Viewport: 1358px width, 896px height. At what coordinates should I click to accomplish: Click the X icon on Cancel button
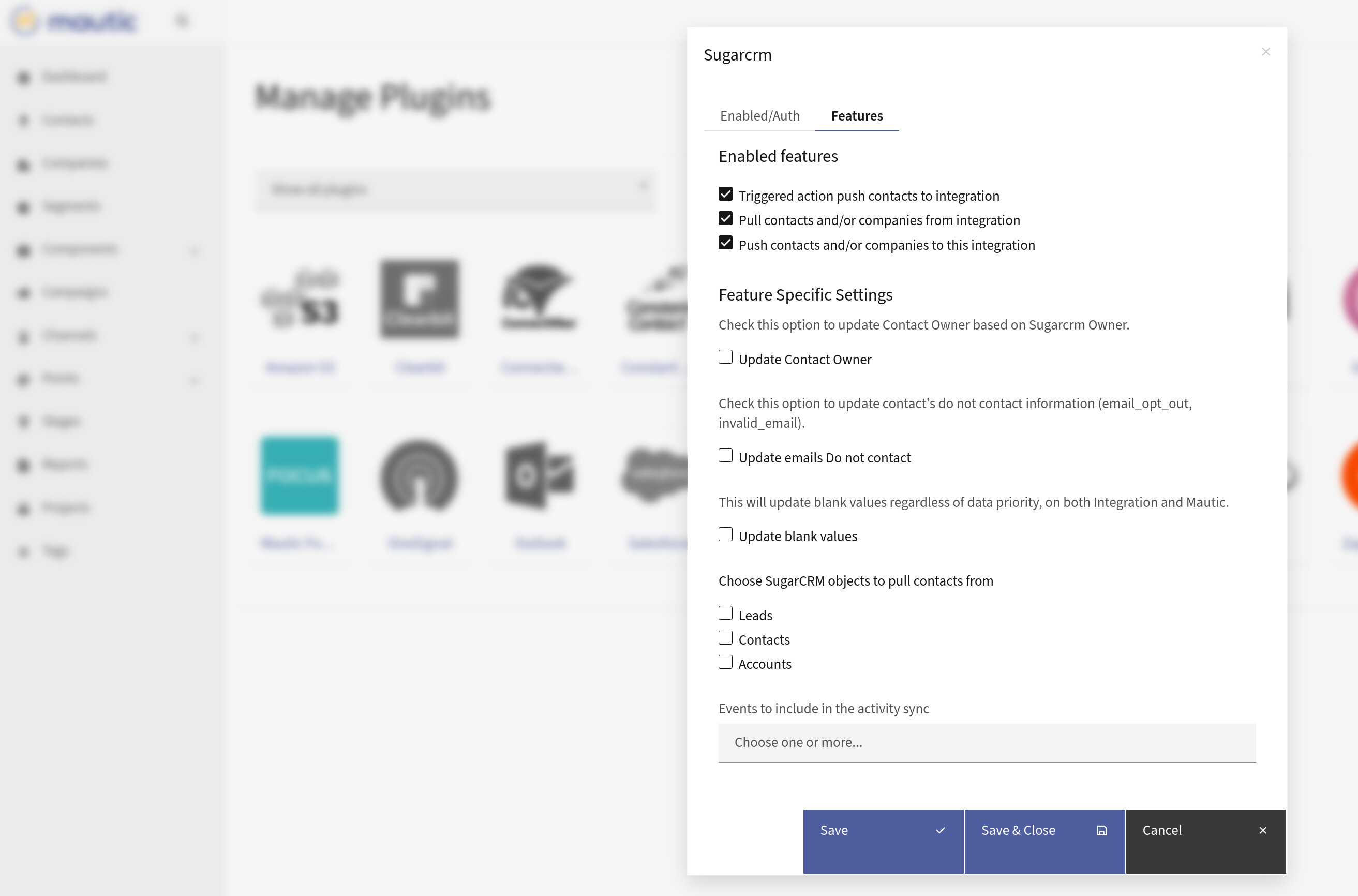tap(1263, 830)
